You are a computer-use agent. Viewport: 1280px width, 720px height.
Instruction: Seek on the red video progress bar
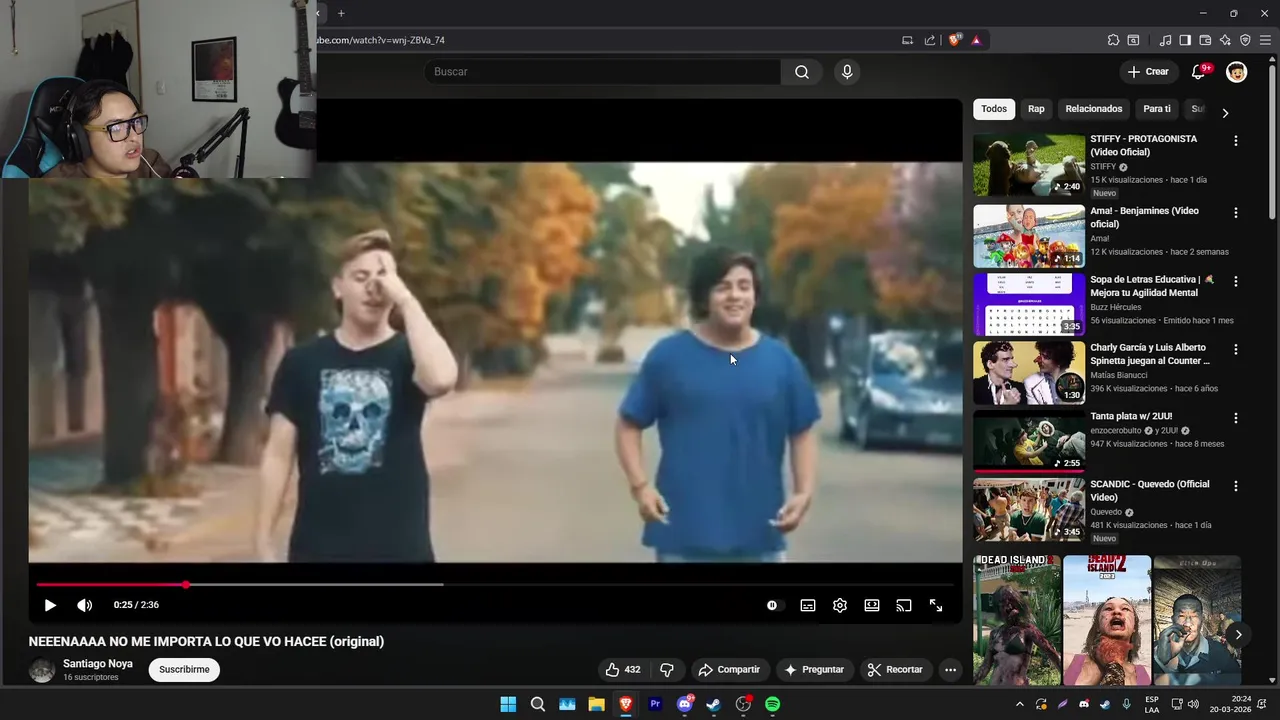pyautogui.click(x=495, y=584)
